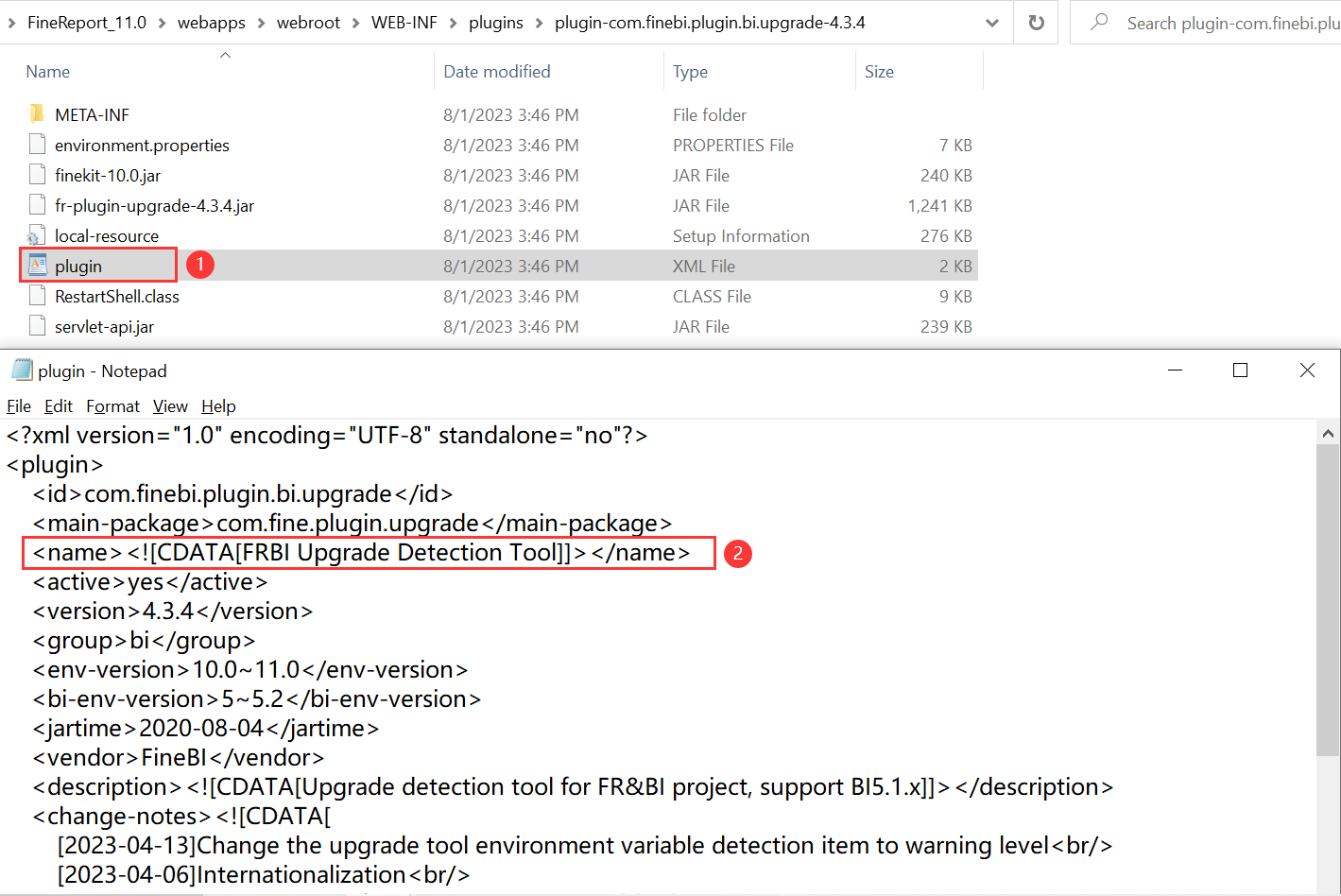Click the scrollbar up arrow in Notepad
This screenshot has width=1341, height=896.
point(1327,432)
